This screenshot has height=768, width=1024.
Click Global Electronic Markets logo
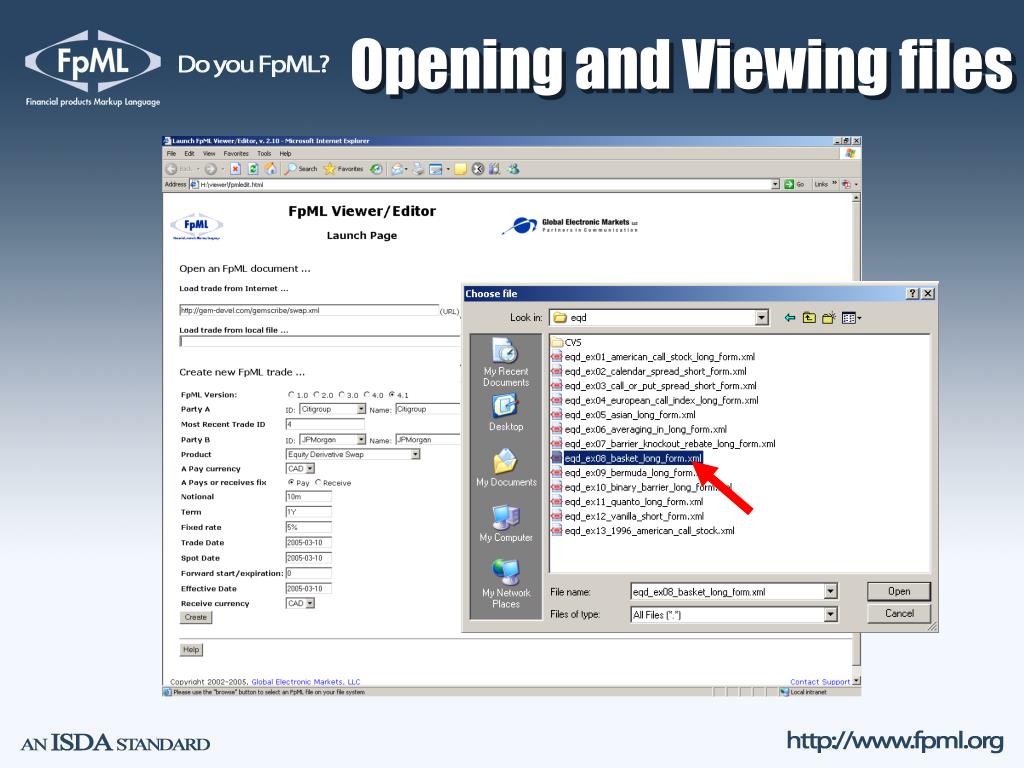(570, 225)
